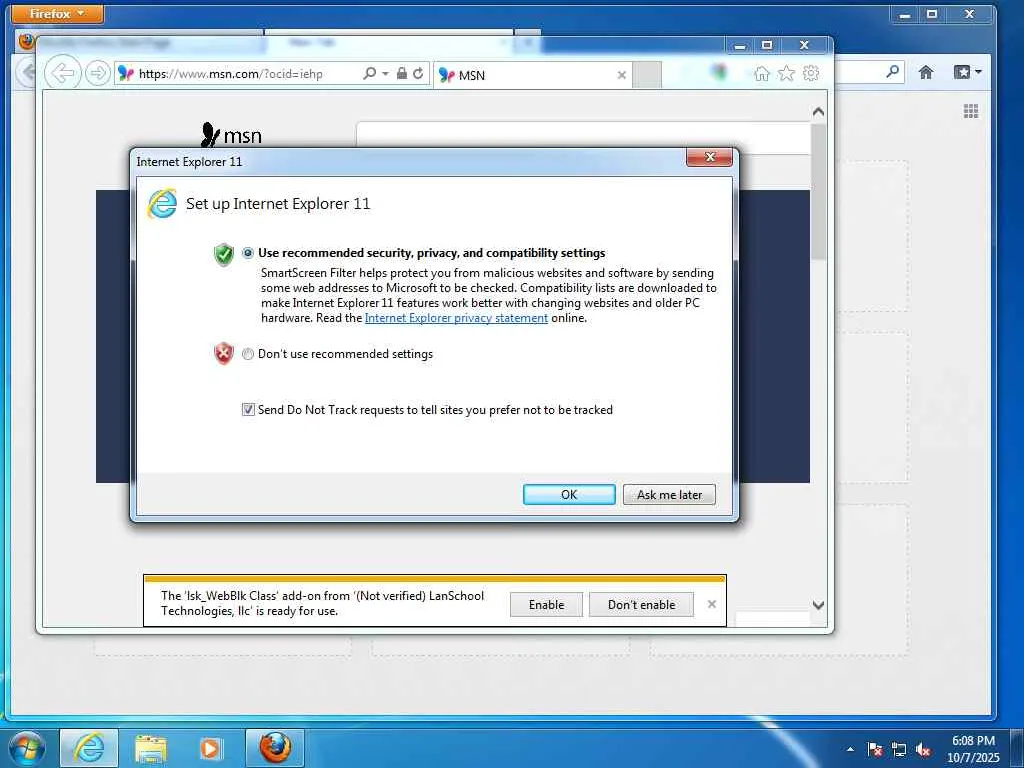Open IE Favorites star icon
The height and width of the screenshot is (768, 1024).
pyautogui.click(x=786, y=74)
